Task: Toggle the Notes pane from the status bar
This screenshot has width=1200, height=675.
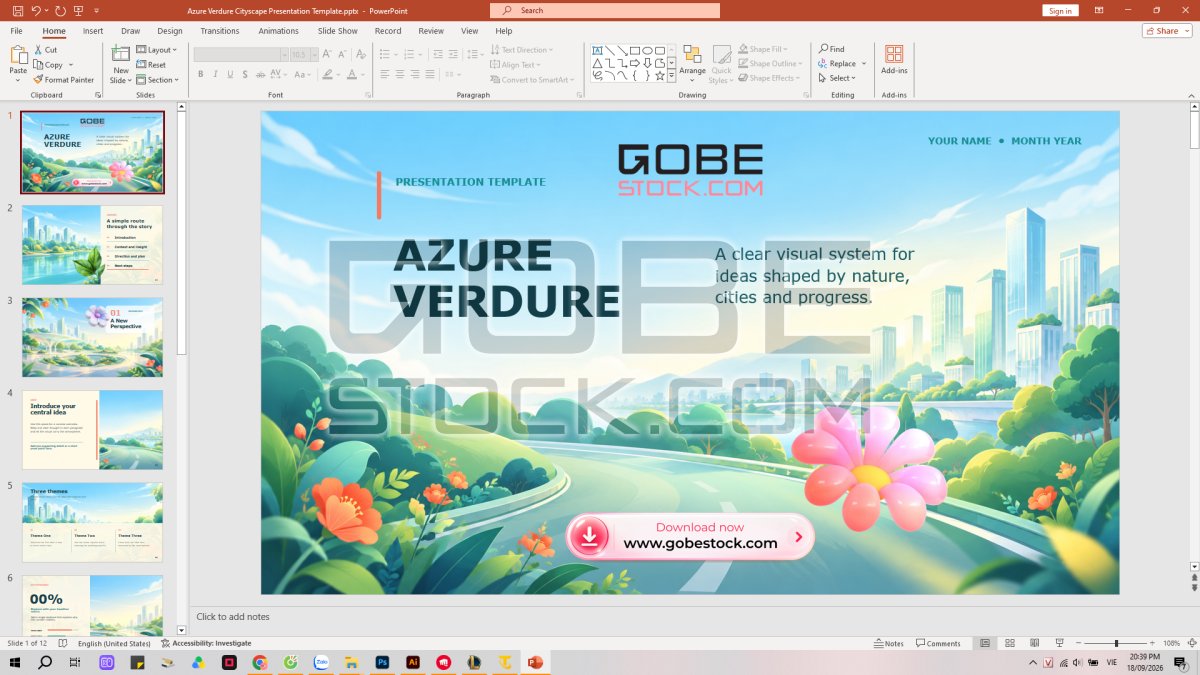Action: point(889,643)
